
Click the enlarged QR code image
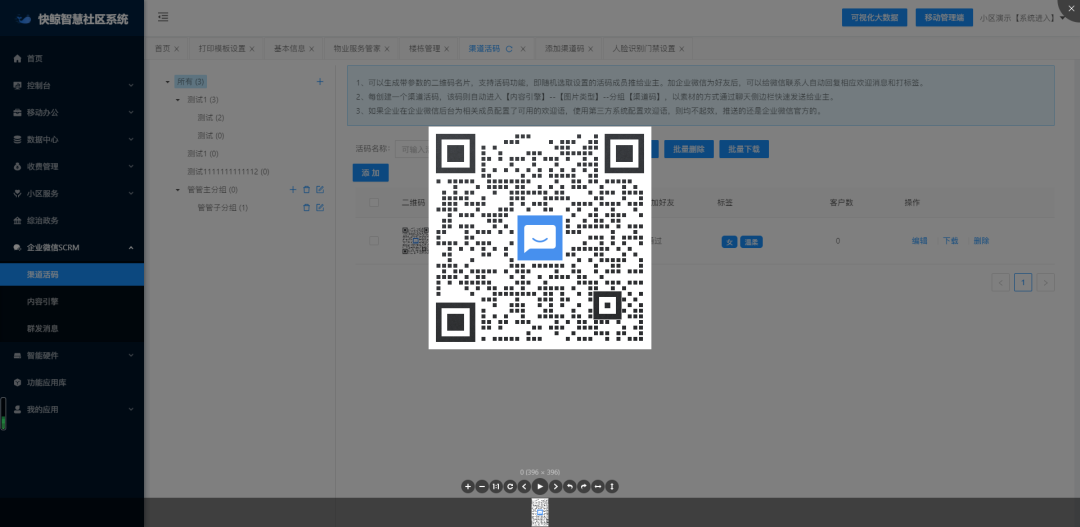tap(540, 238)
